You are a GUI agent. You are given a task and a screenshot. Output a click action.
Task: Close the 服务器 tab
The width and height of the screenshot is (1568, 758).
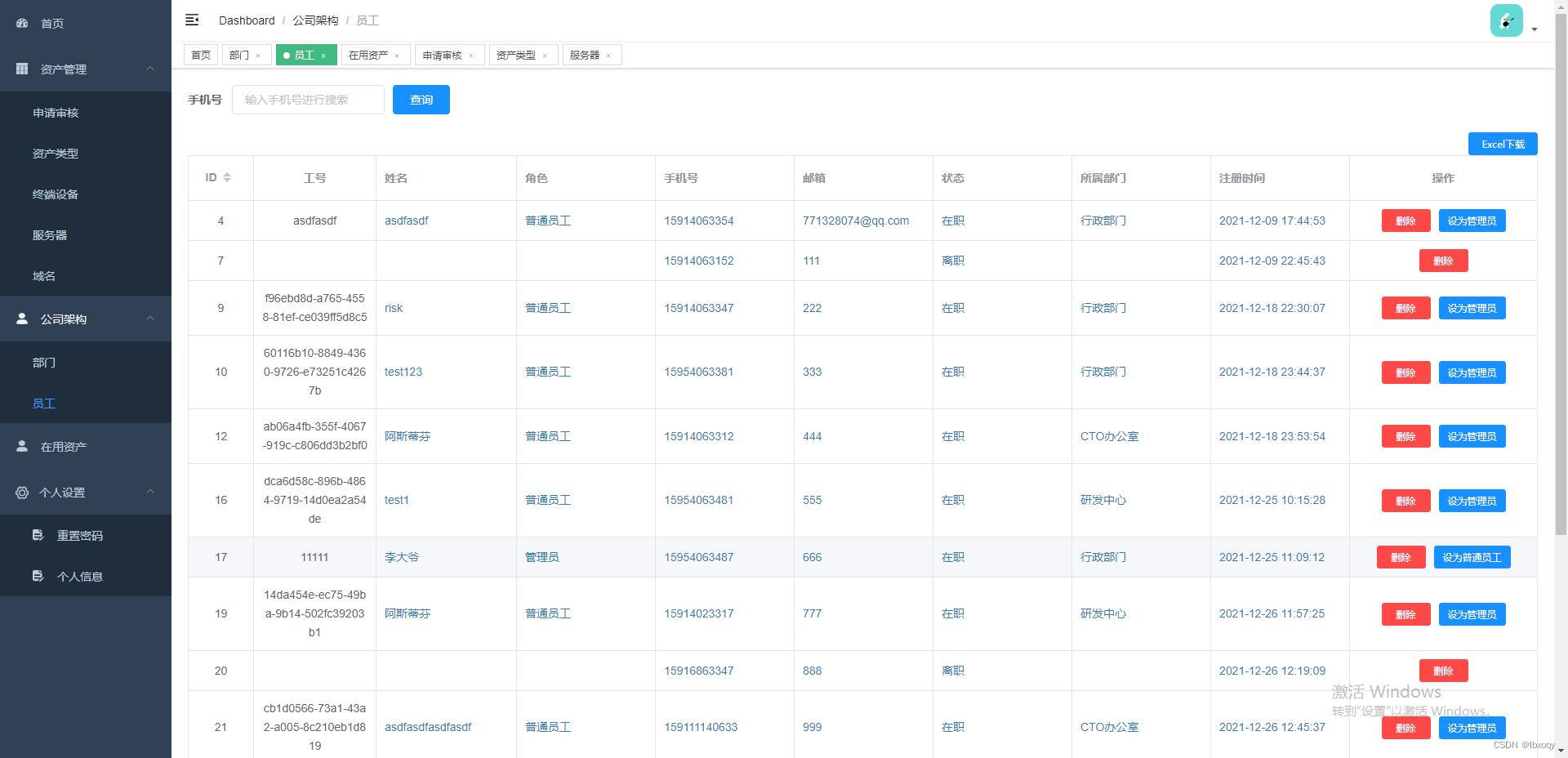(x=608, y=56)
